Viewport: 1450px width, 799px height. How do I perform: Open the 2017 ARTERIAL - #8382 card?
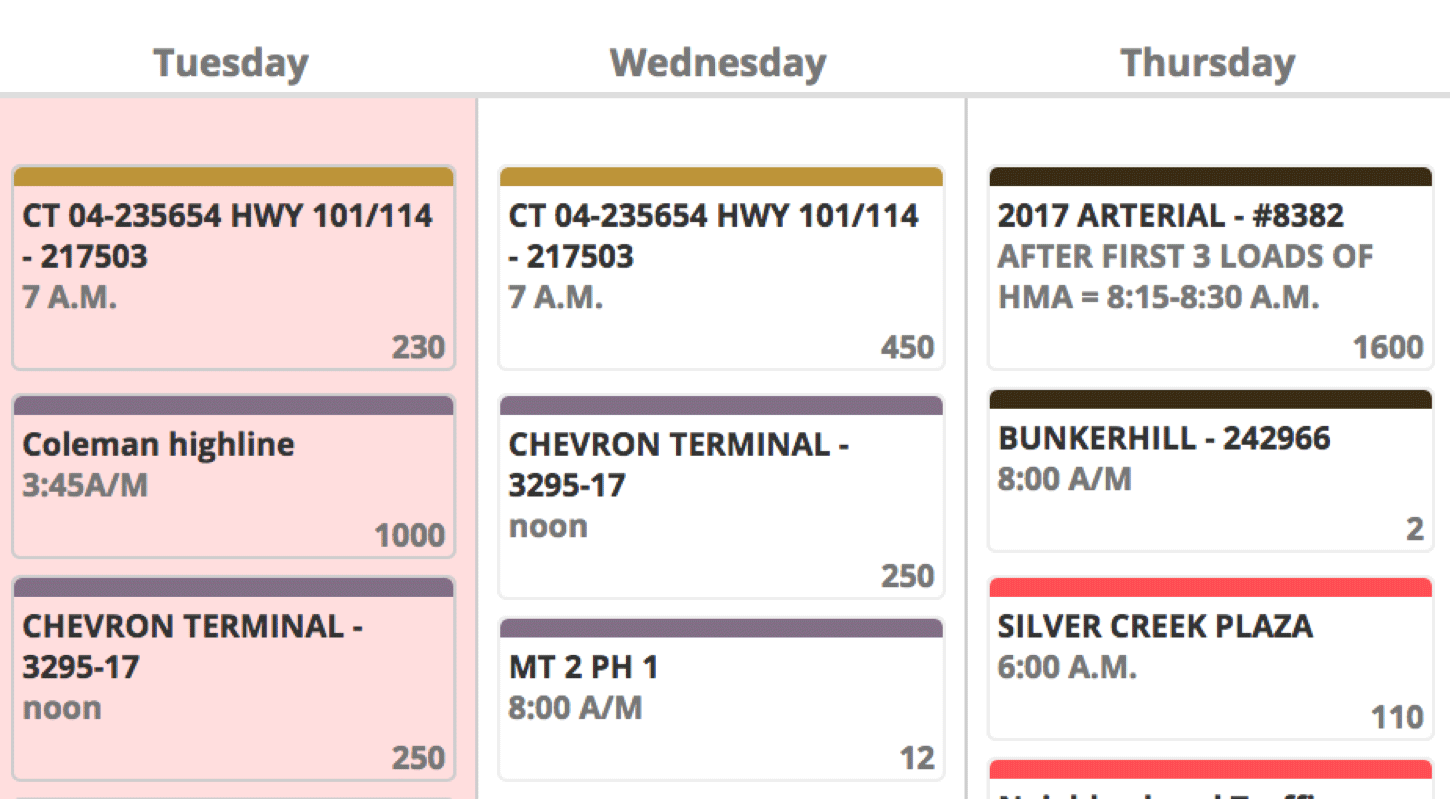click(1211, 268)
